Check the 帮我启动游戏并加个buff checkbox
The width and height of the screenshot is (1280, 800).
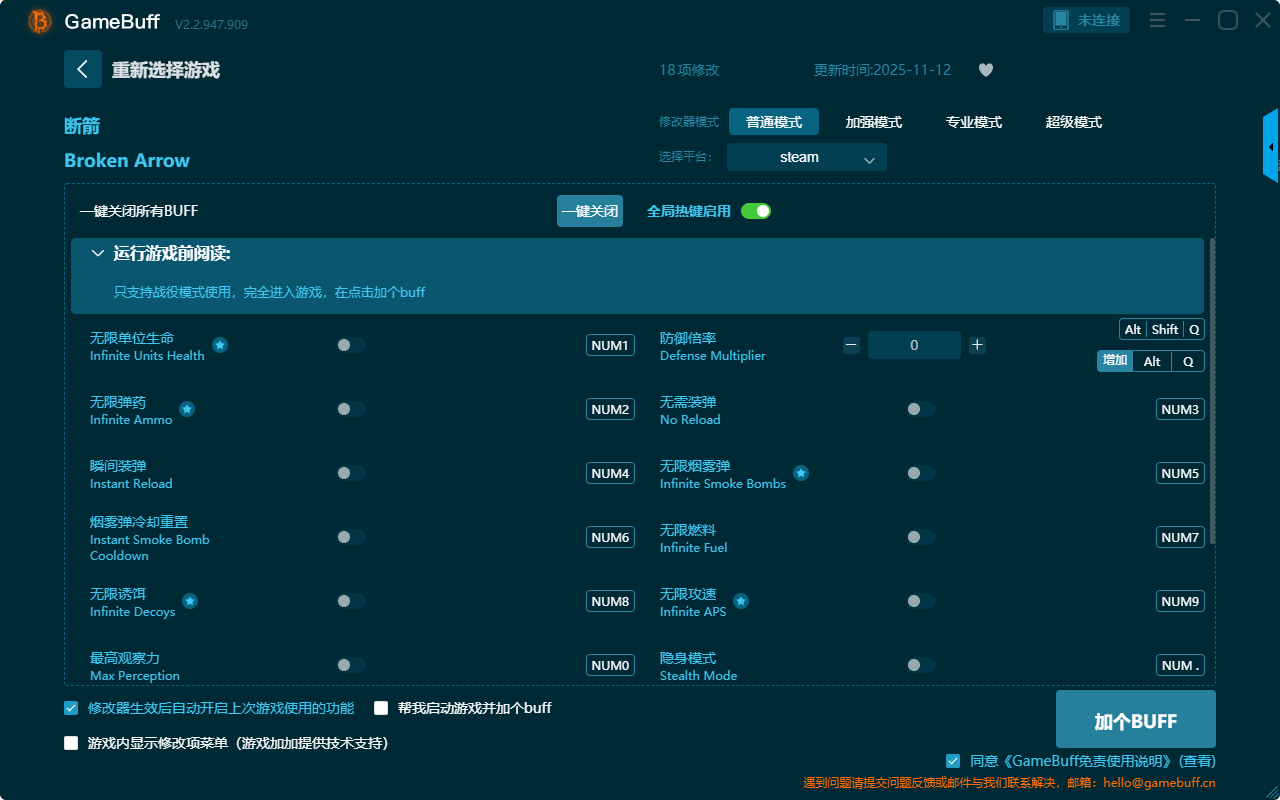381,708
